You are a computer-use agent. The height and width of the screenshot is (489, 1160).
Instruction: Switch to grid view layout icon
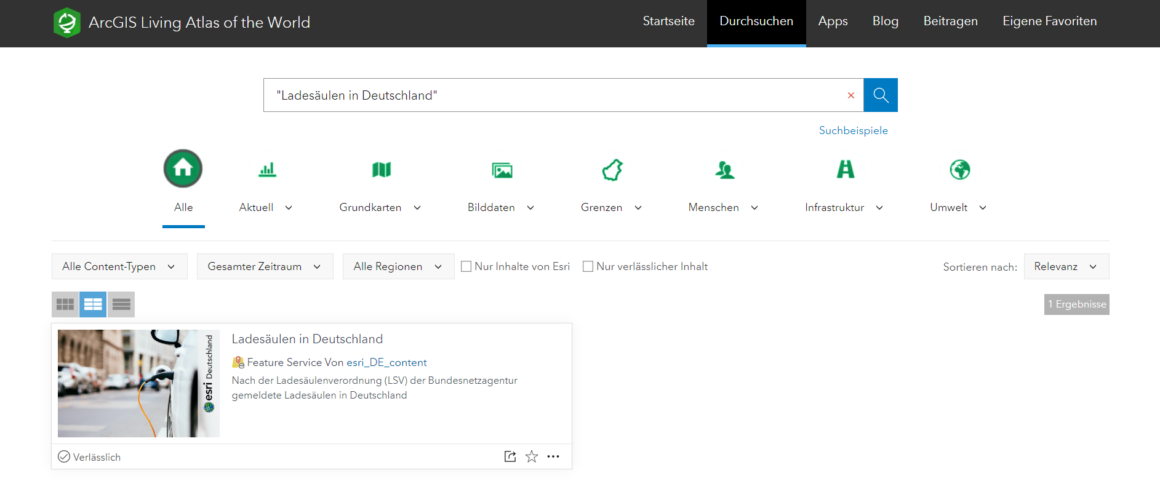click(x=65, y=304)
